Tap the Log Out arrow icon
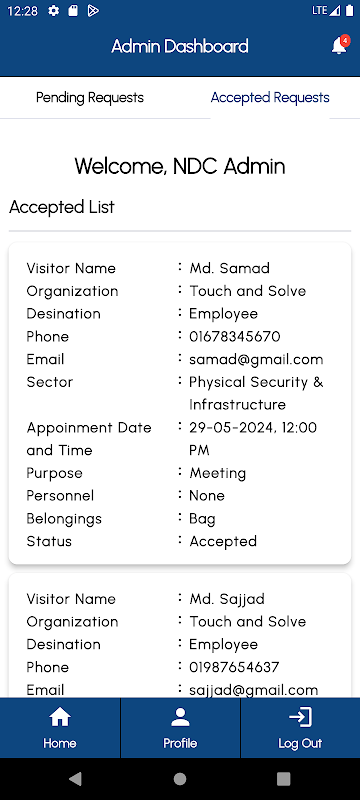The height and width of the screenshot is (800, 360). [300, 717]
